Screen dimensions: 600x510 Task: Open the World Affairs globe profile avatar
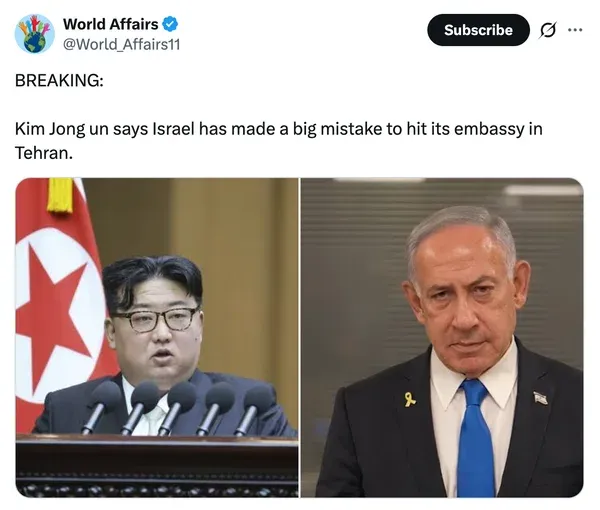(34, 34)
